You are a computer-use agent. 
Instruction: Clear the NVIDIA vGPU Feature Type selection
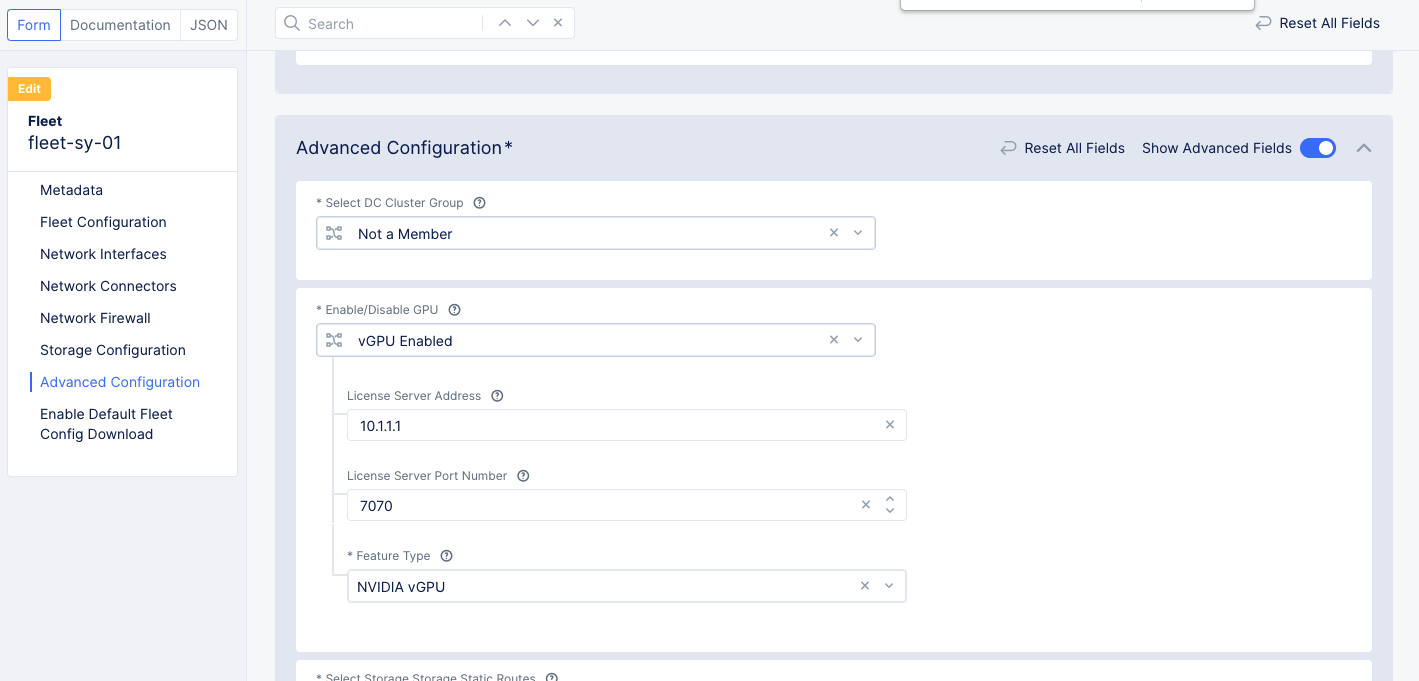pyautogui.click(x=864, y=585)
